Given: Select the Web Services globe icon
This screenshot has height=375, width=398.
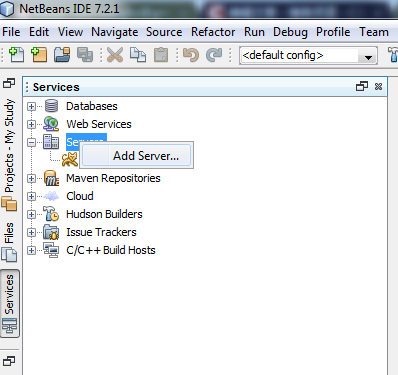Looking at the screenshot, I should pos(51,124).
